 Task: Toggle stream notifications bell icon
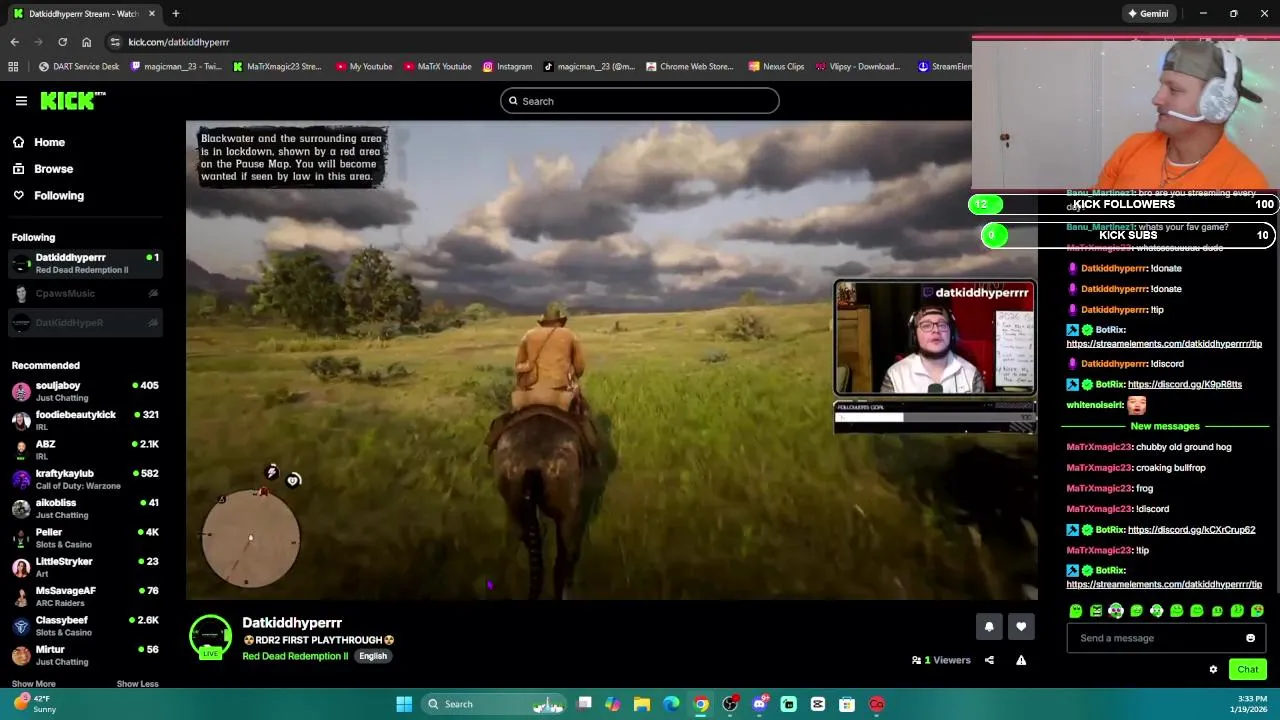tap(989, 627)
